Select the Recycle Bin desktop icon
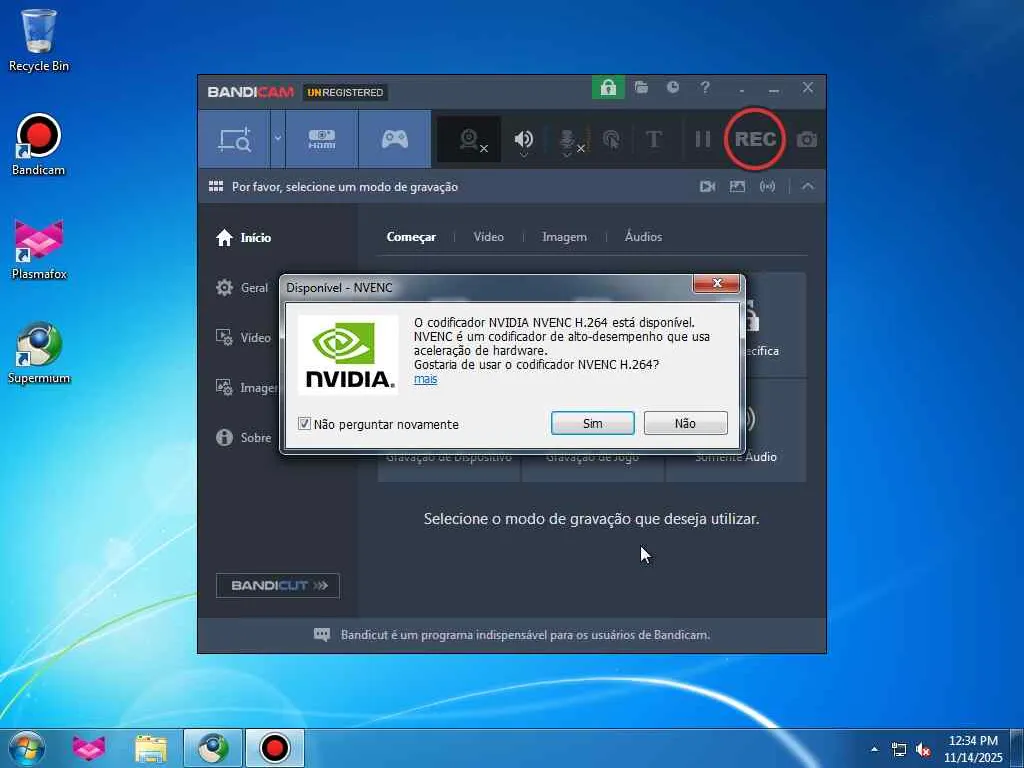This screenshot has width=1024, height=768. click(39, 40)
